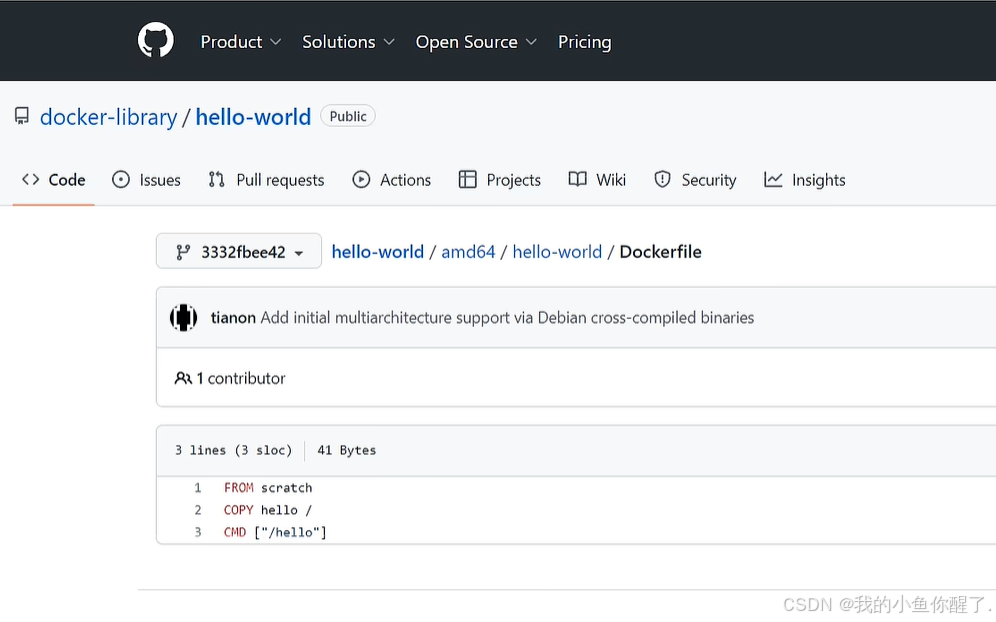
Task: Click the Security shield icon
Action: pyautogui.click(x=662, y=180)
